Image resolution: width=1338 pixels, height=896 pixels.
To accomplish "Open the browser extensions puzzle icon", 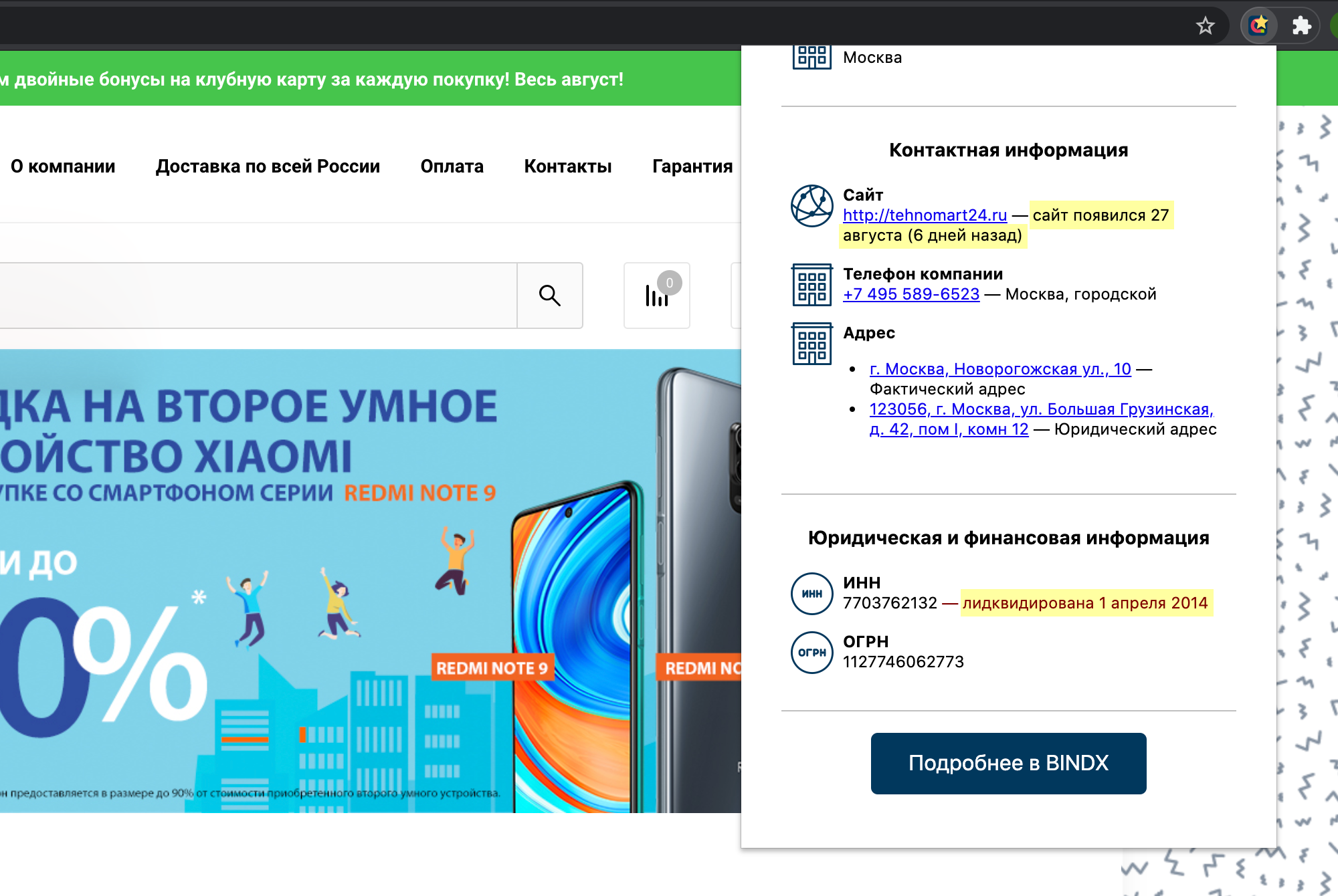I will pos(1301,26).
